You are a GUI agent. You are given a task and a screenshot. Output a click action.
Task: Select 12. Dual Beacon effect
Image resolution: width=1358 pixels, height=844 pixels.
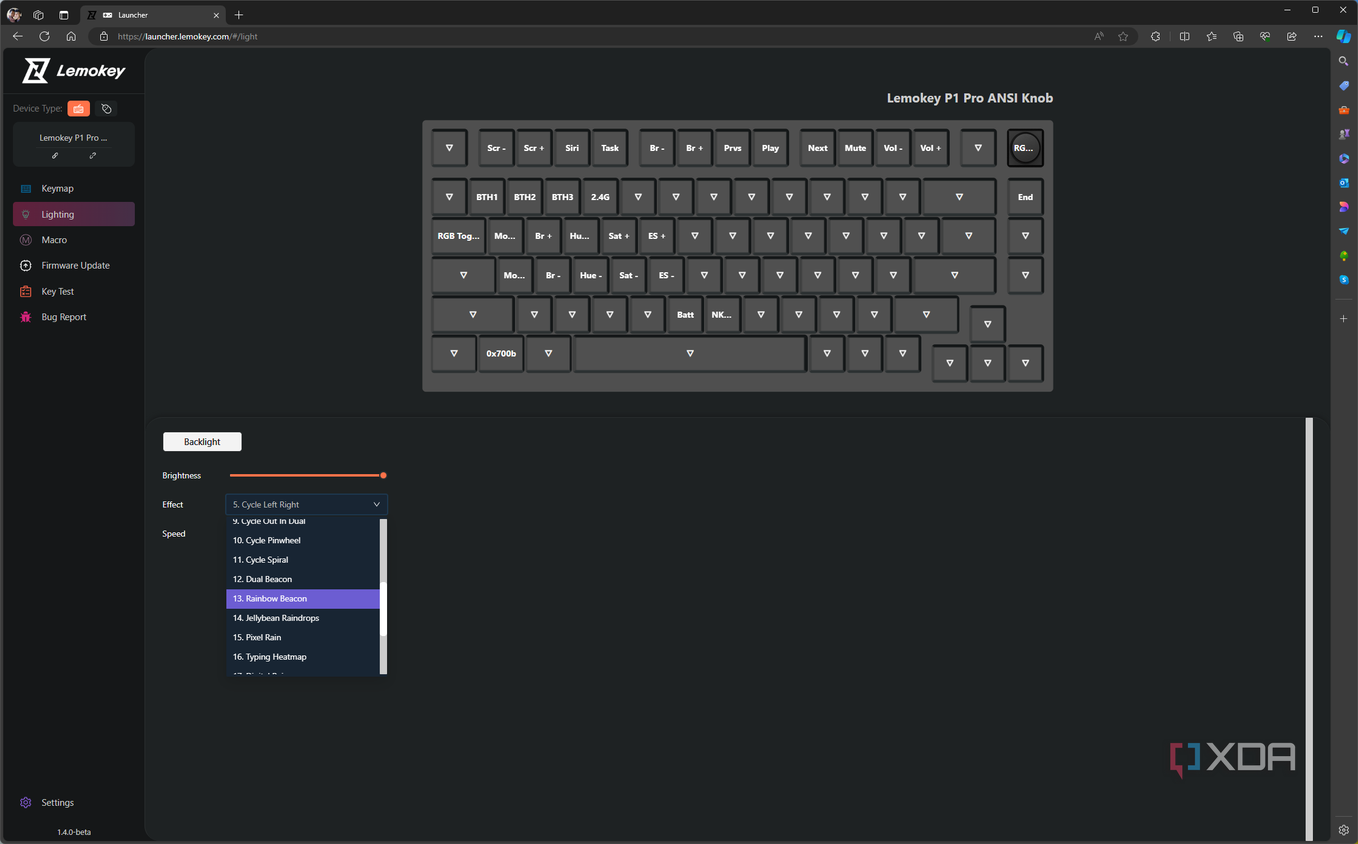coord(303,579)
